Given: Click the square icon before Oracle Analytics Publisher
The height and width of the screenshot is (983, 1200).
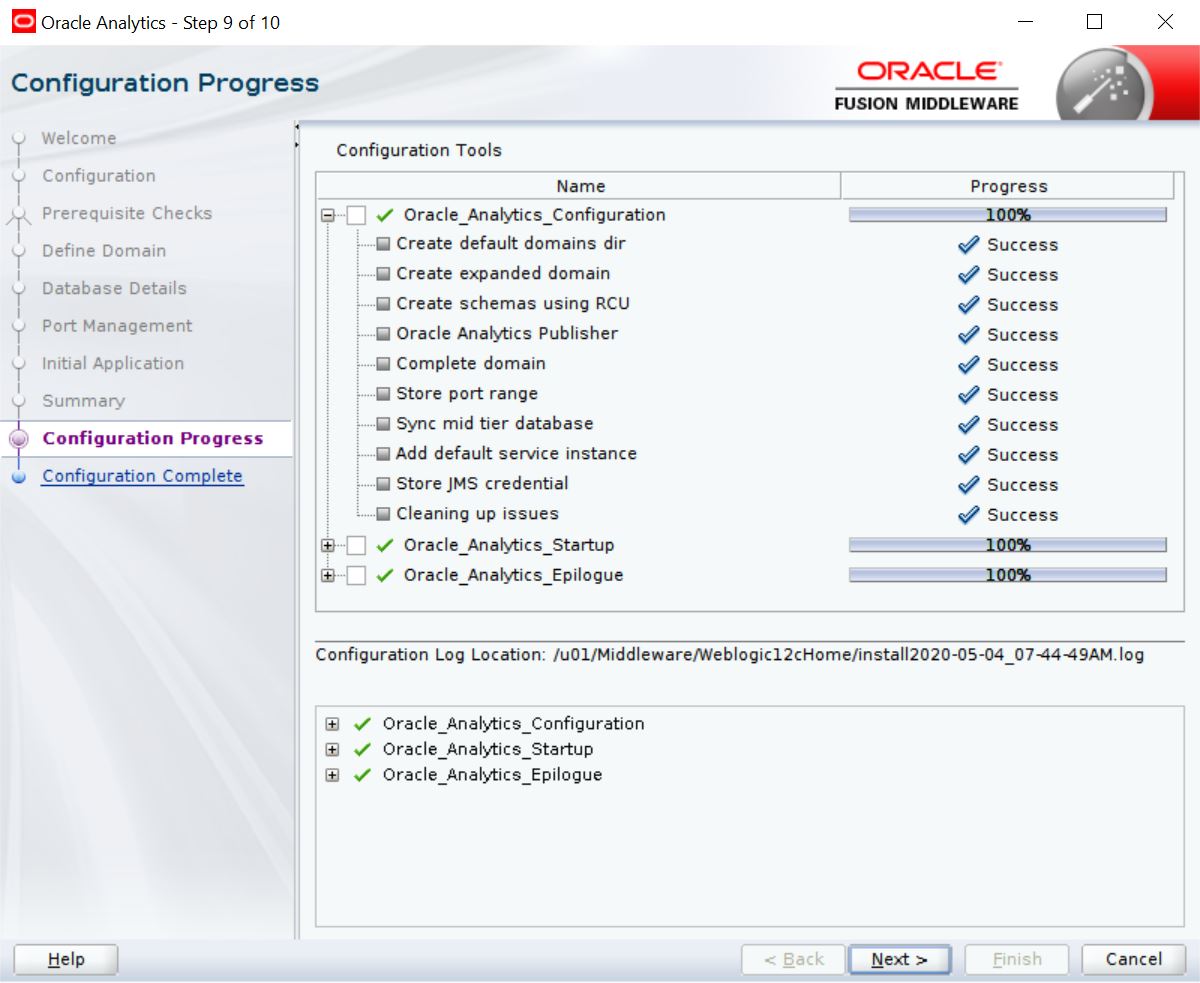Looking at the screenshot, I should (383, 334).
